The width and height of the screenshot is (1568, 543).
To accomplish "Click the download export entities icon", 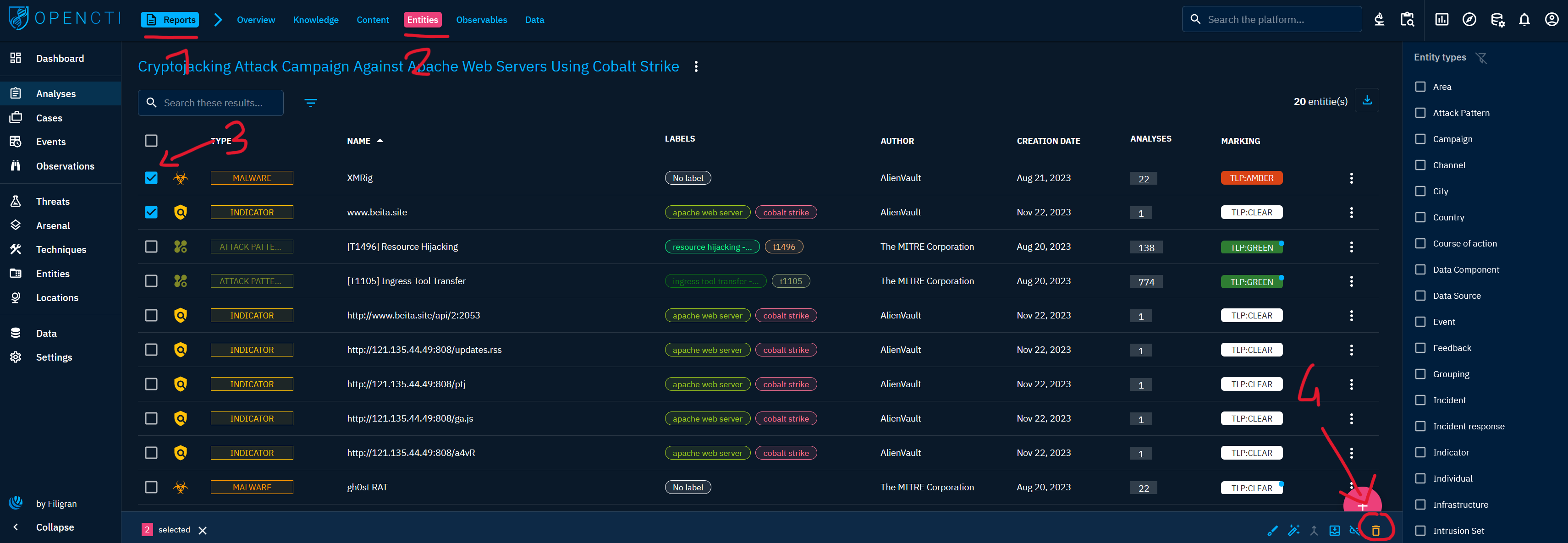I will (x=1366, y=100).
